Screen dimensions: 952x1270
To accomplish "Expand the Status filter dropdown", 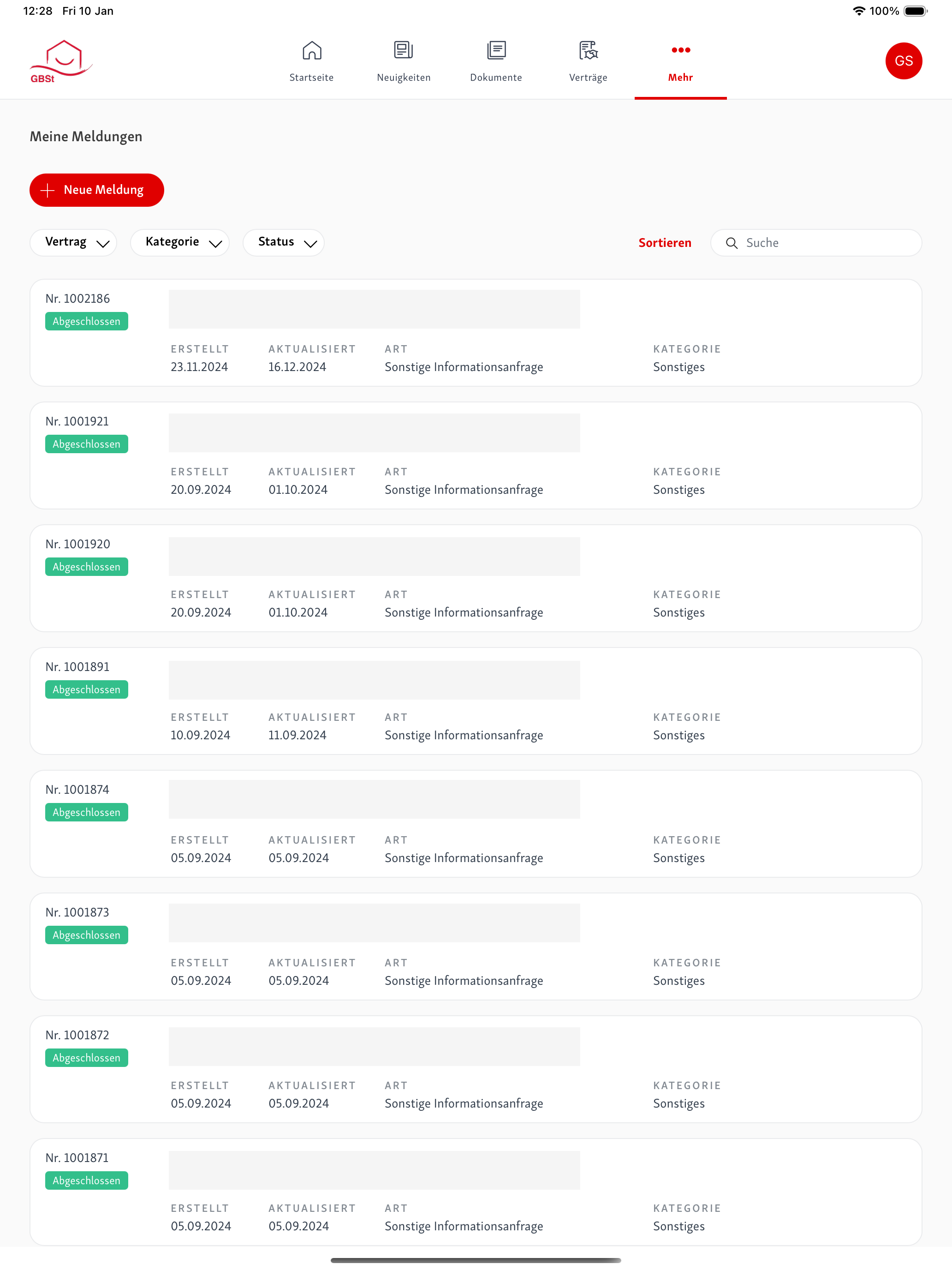I will pos(284,242).
